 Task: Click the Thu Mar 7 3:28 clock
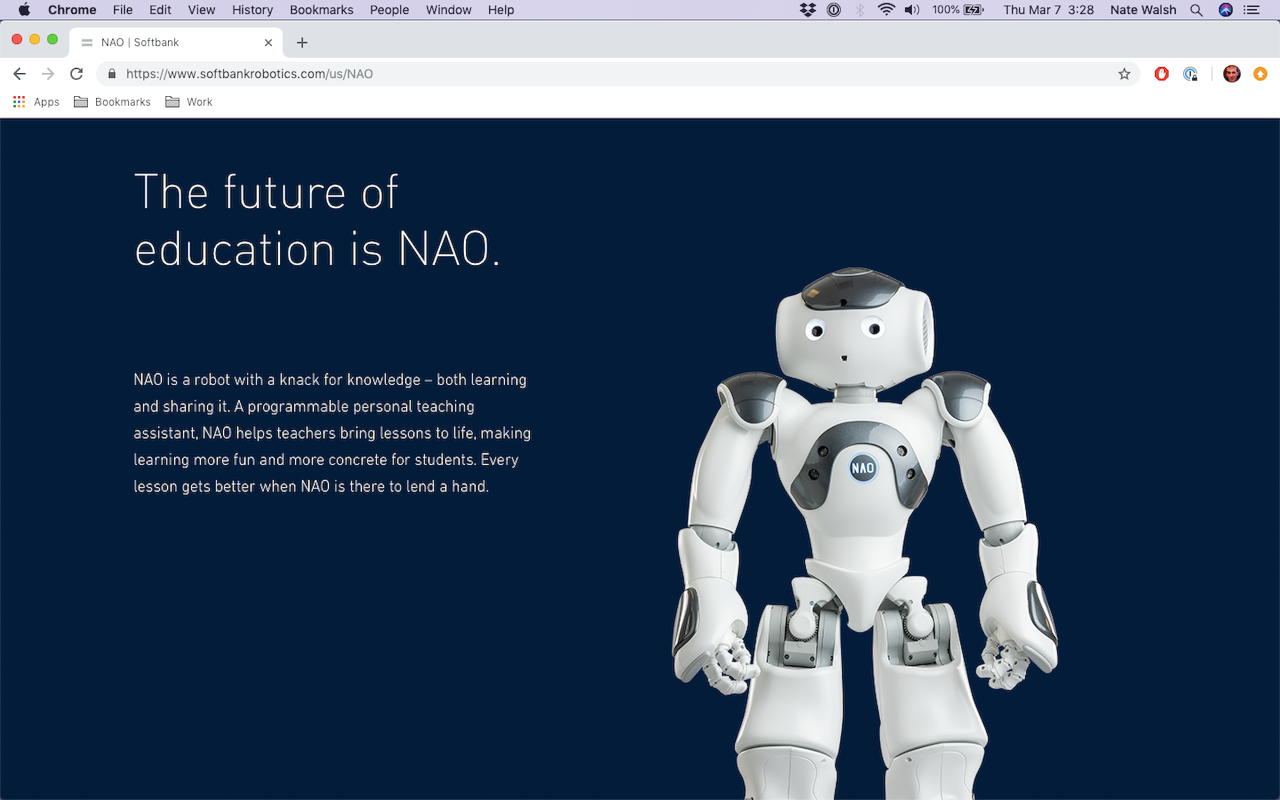pyautogui.click(x=1048, y=10)
